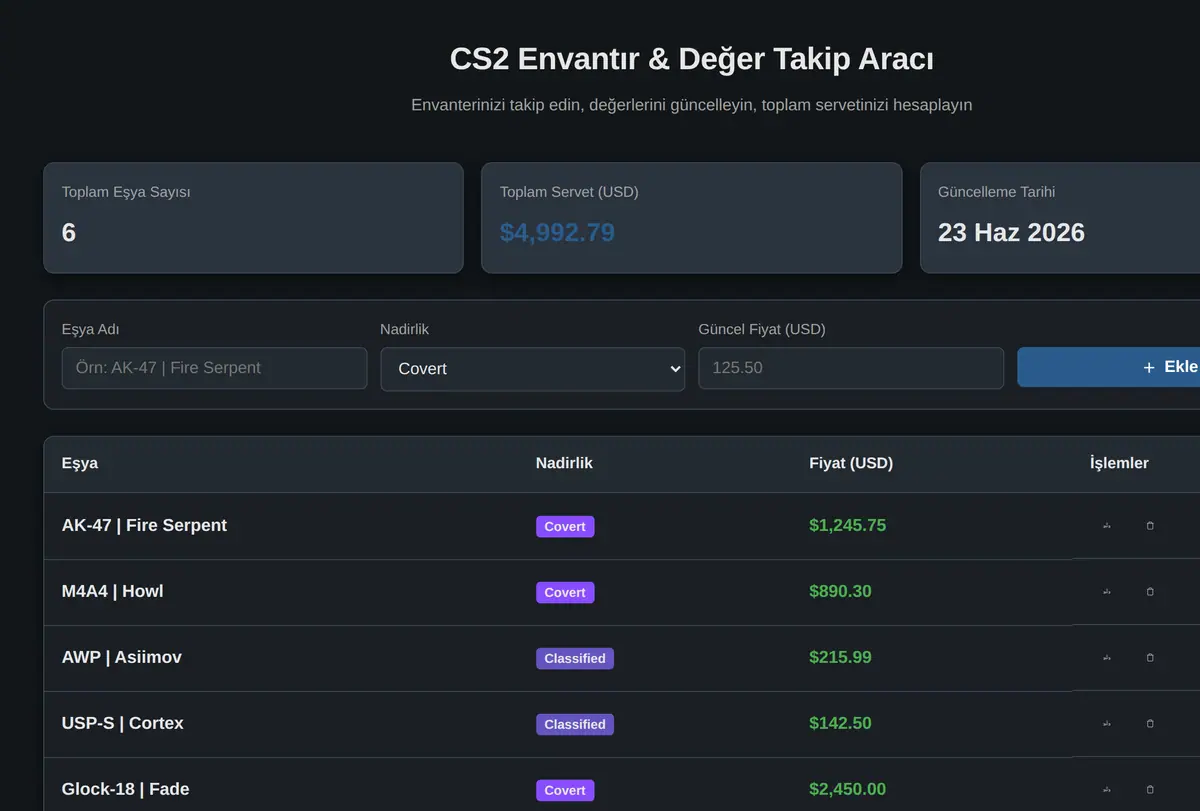Click the edit icon for AWP | Asiimov

(x=1106, y=658)
